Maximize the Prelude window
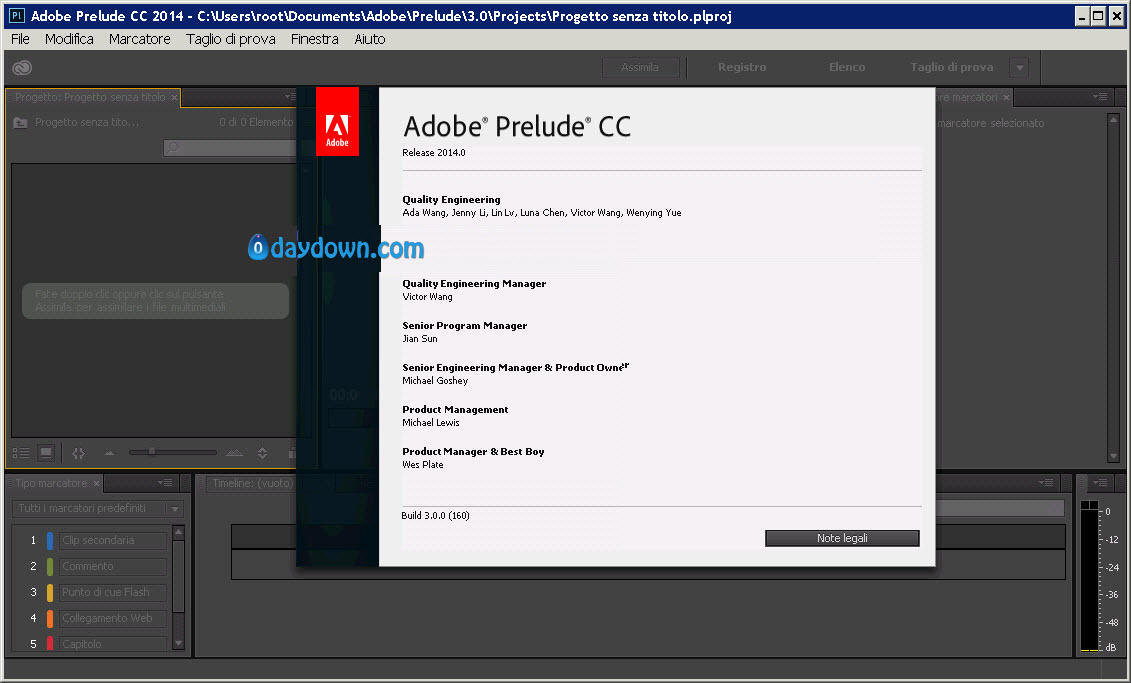This screenshot has width=1131, height=683. [x=1098, y=16]
